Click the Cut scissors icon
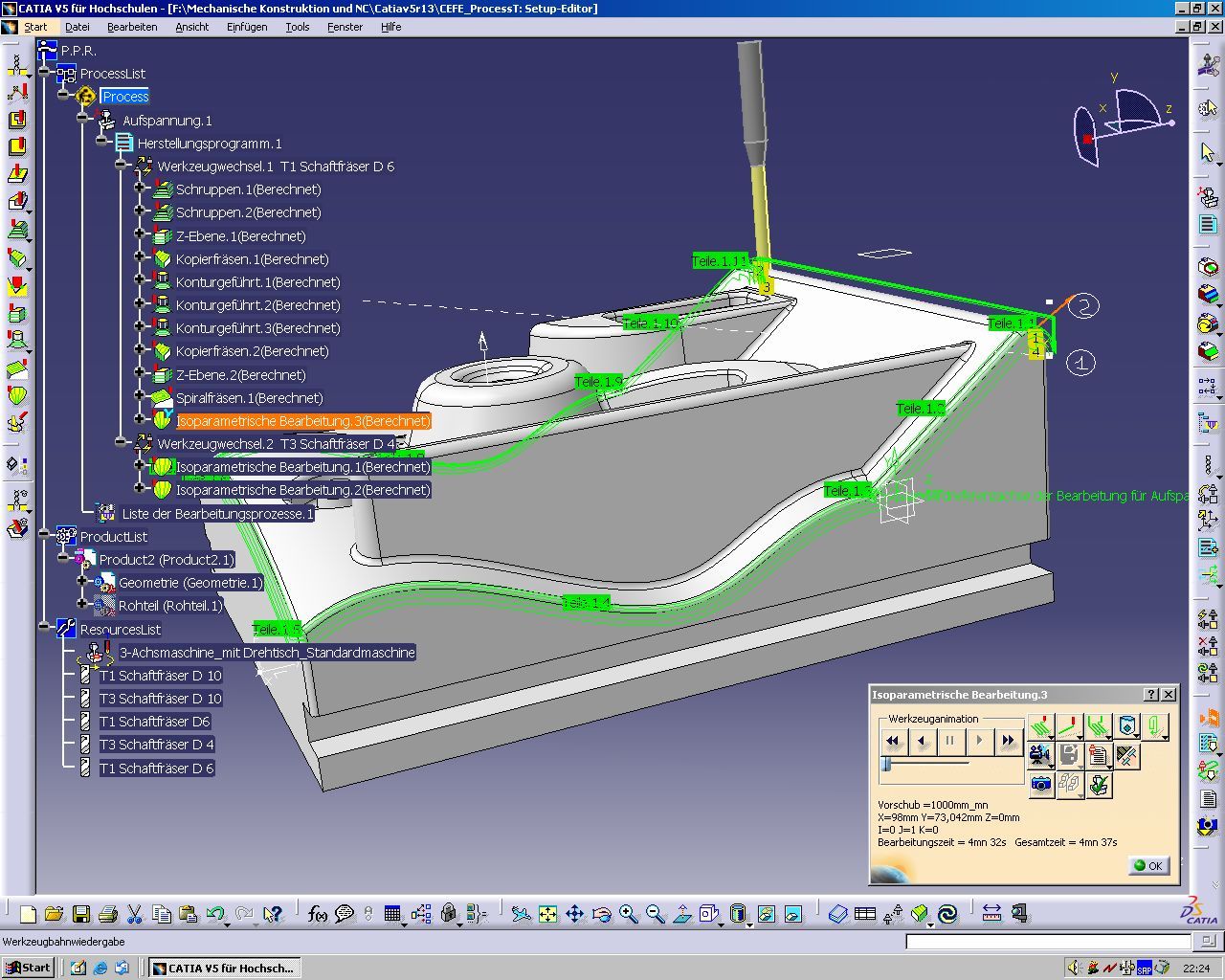The image size is (1225, 980). click(134, 914)
